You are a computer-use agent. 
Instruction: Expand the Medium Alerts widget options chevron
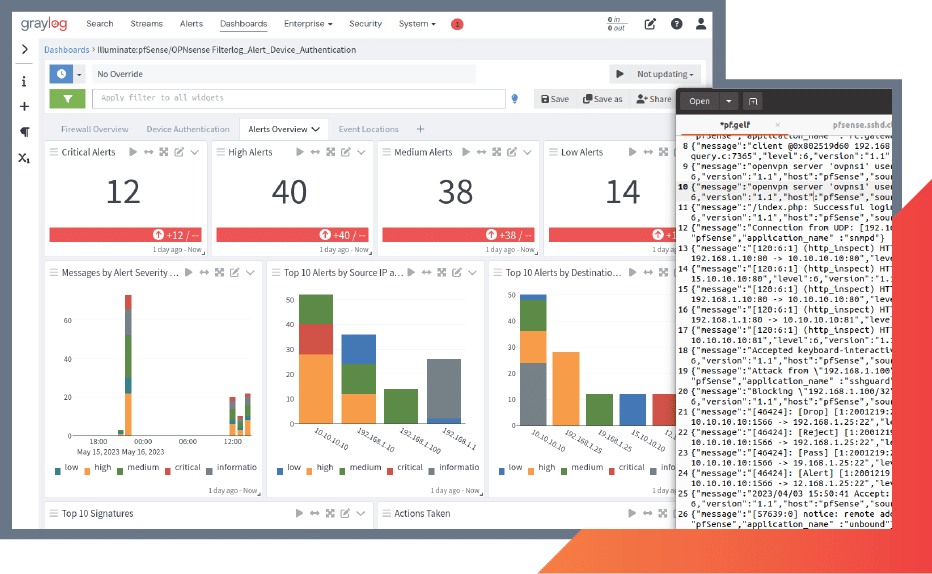[527, 152]
